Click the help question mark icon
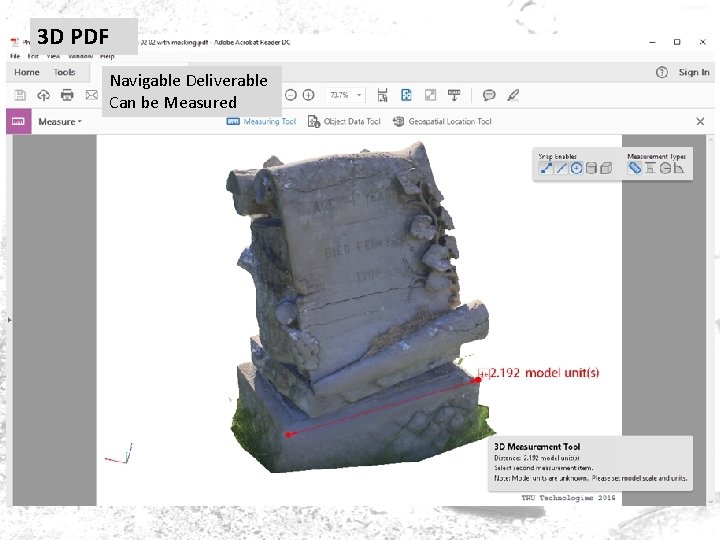Viewport: 720px width, 540px height. [662, 72]
